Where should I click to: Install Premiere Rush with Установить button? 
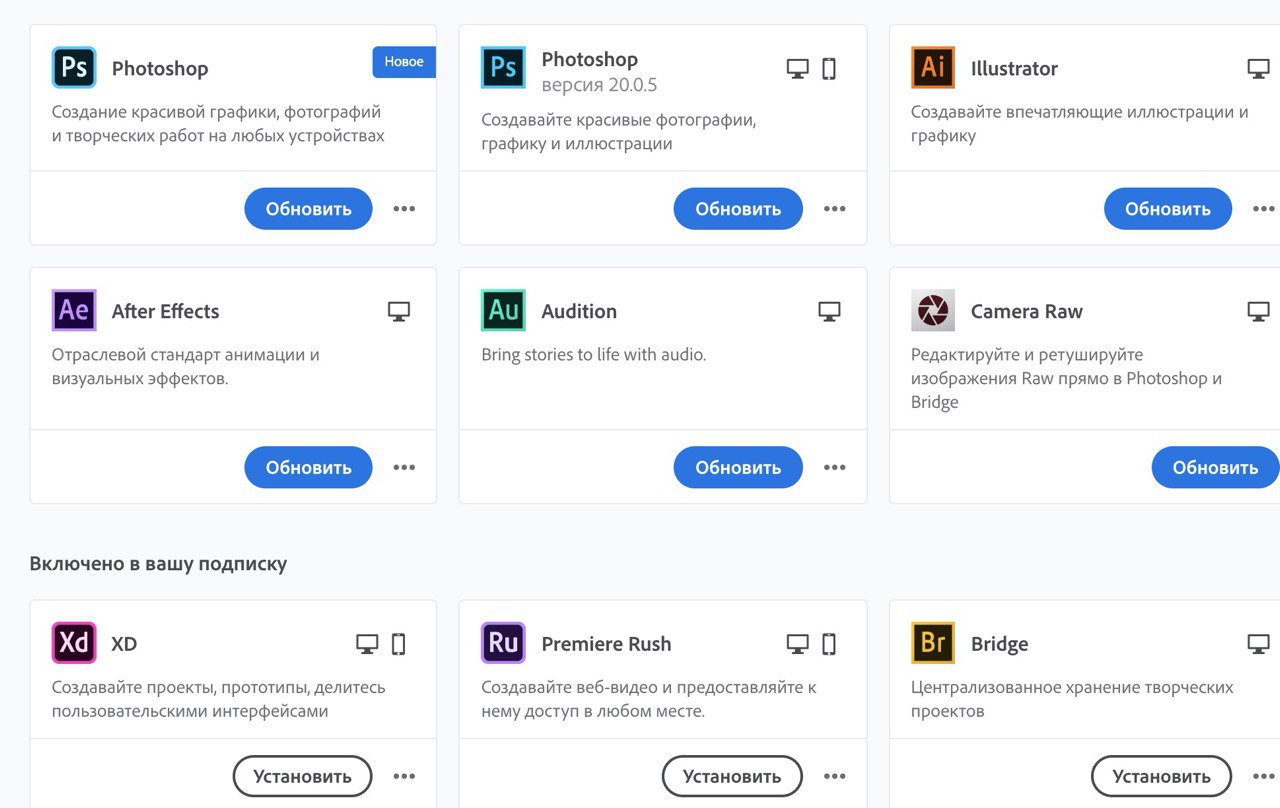pos(732,776)
